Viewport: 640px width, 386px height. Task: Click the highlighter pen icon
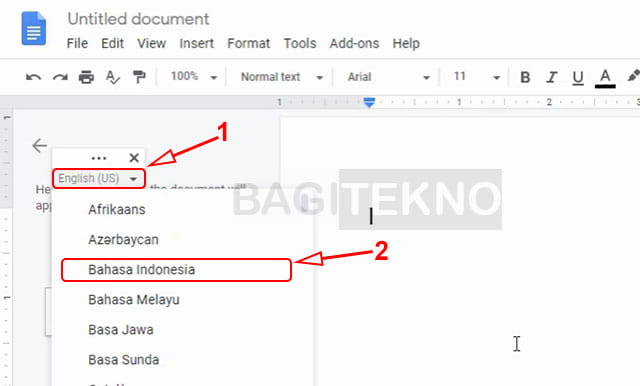click(x=633, y=76)
